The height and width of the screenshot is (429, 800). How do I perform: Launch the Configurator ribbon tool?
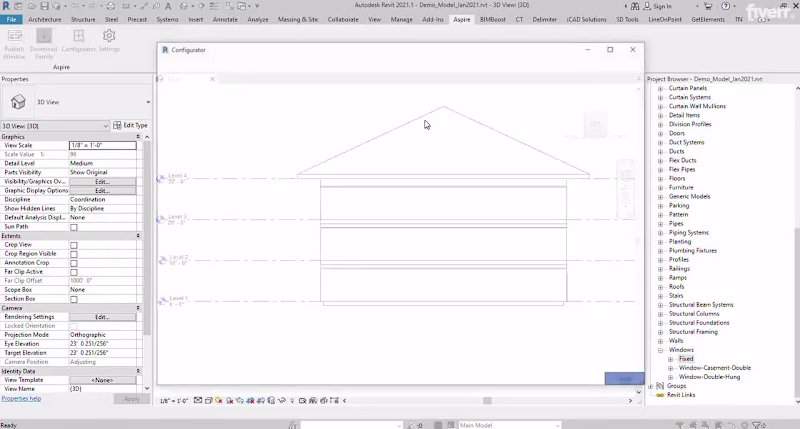(79, 41)
